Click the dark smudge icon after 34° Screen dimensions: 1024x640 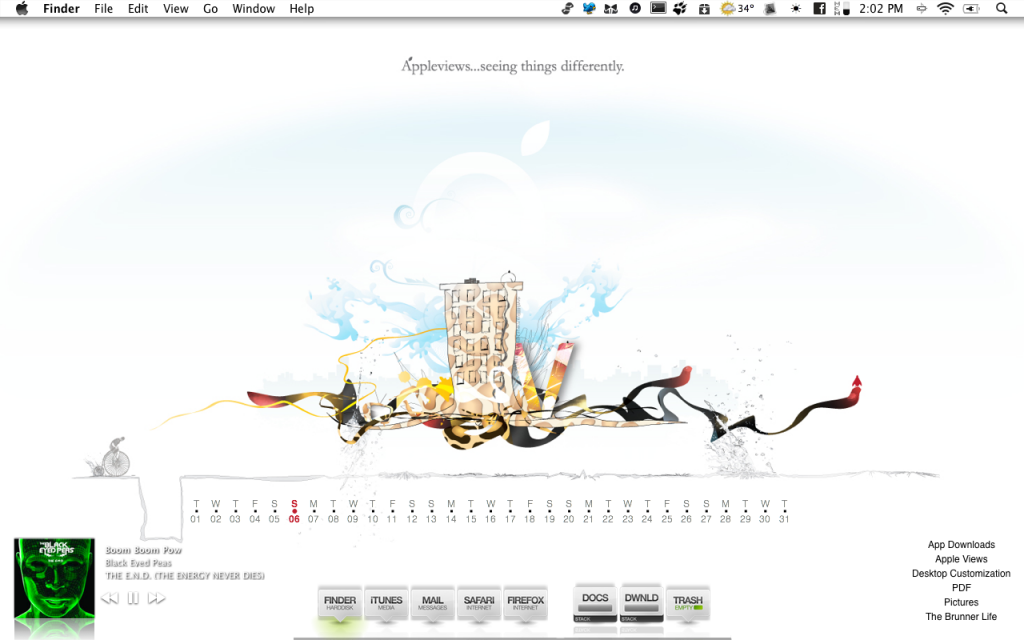coord(771,8)
